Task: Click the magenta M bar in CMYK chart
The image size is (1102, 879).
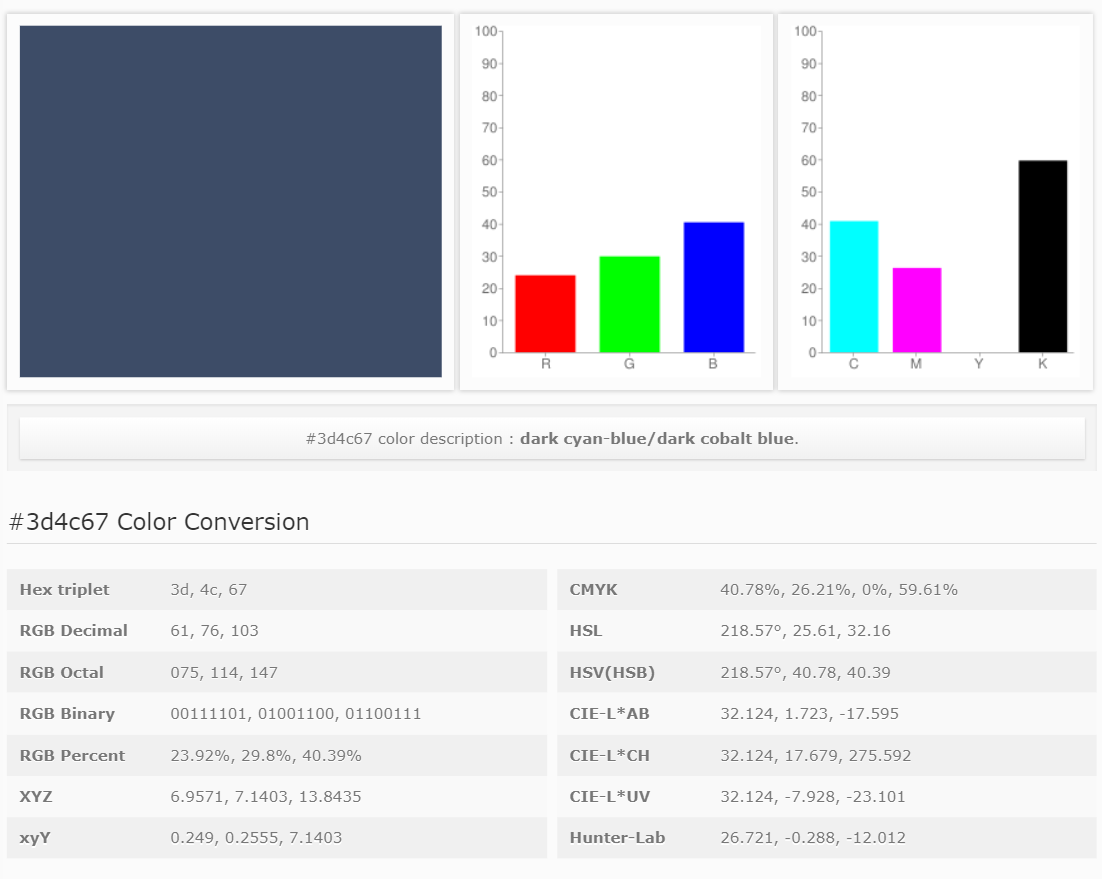Action: pyautogui.click(x=916, y=310)
